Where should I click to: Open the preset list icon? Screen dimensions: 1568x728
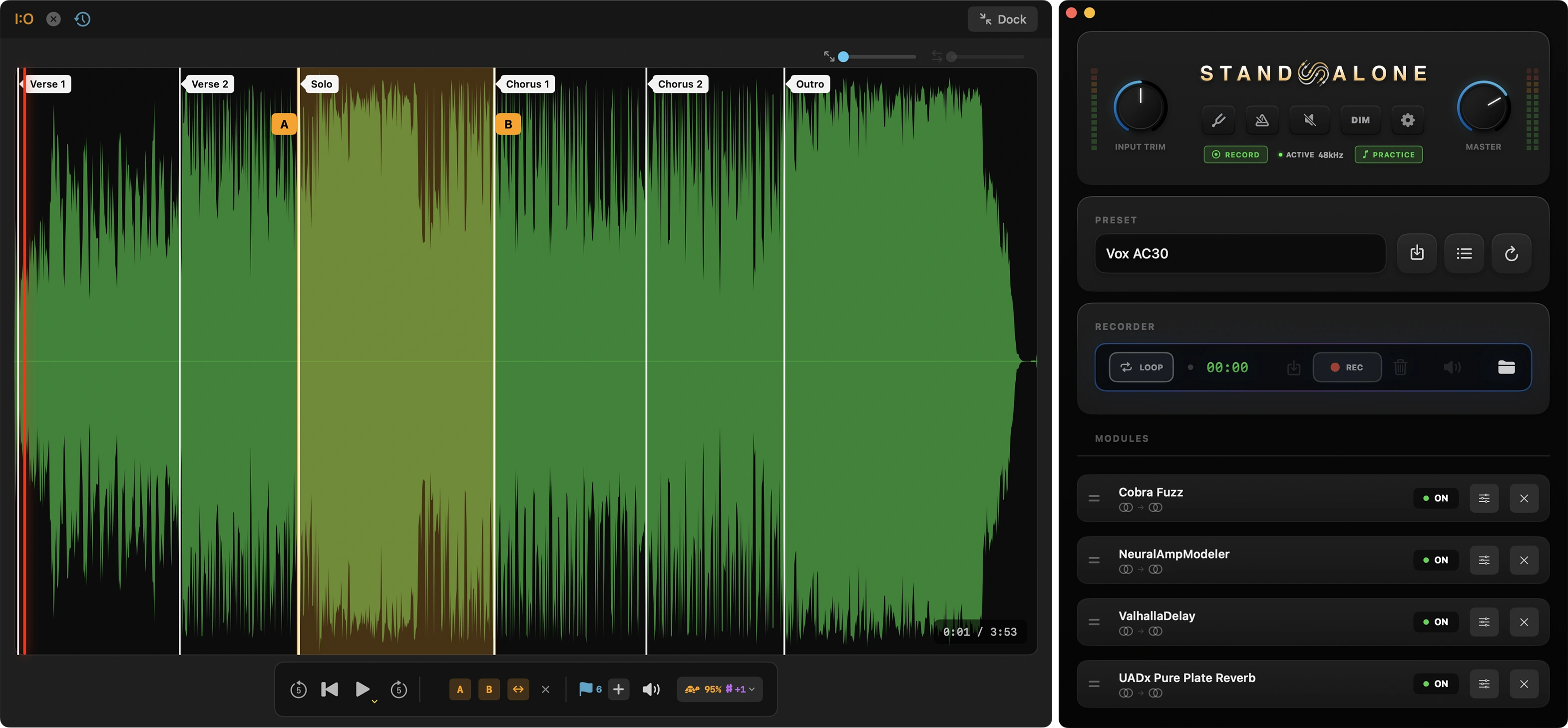click(1464, 253)
